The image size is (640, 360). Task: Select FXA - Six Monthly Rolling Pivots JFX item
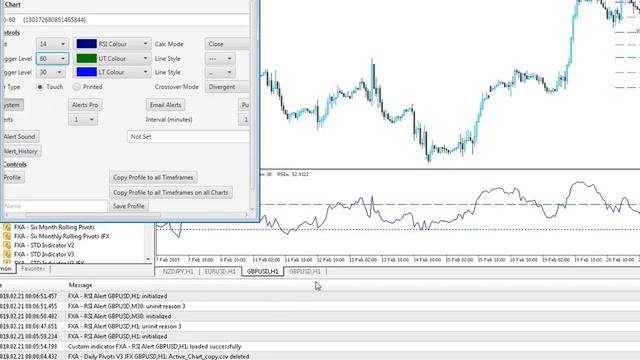coord(62,236)
